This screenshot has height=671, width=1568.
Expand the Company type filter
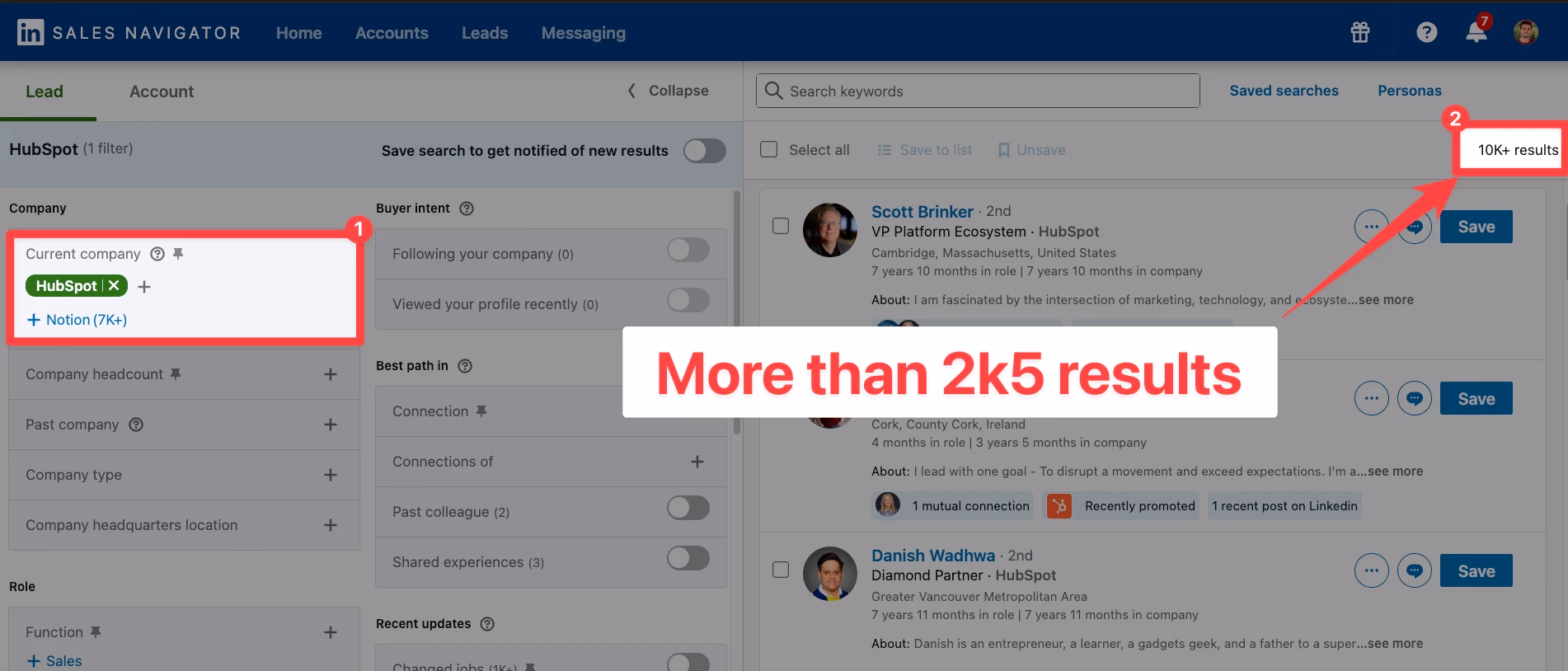pos(331,475)
